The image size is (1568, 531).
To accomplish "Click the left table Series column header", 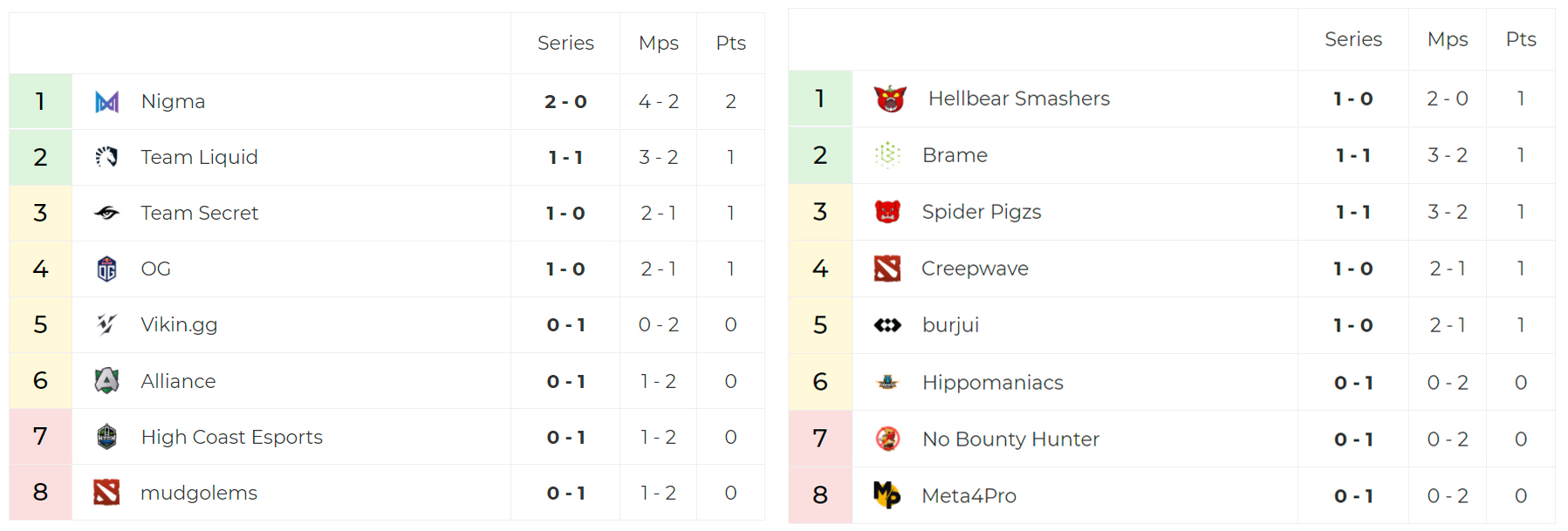I will click(x=565, y=43).
